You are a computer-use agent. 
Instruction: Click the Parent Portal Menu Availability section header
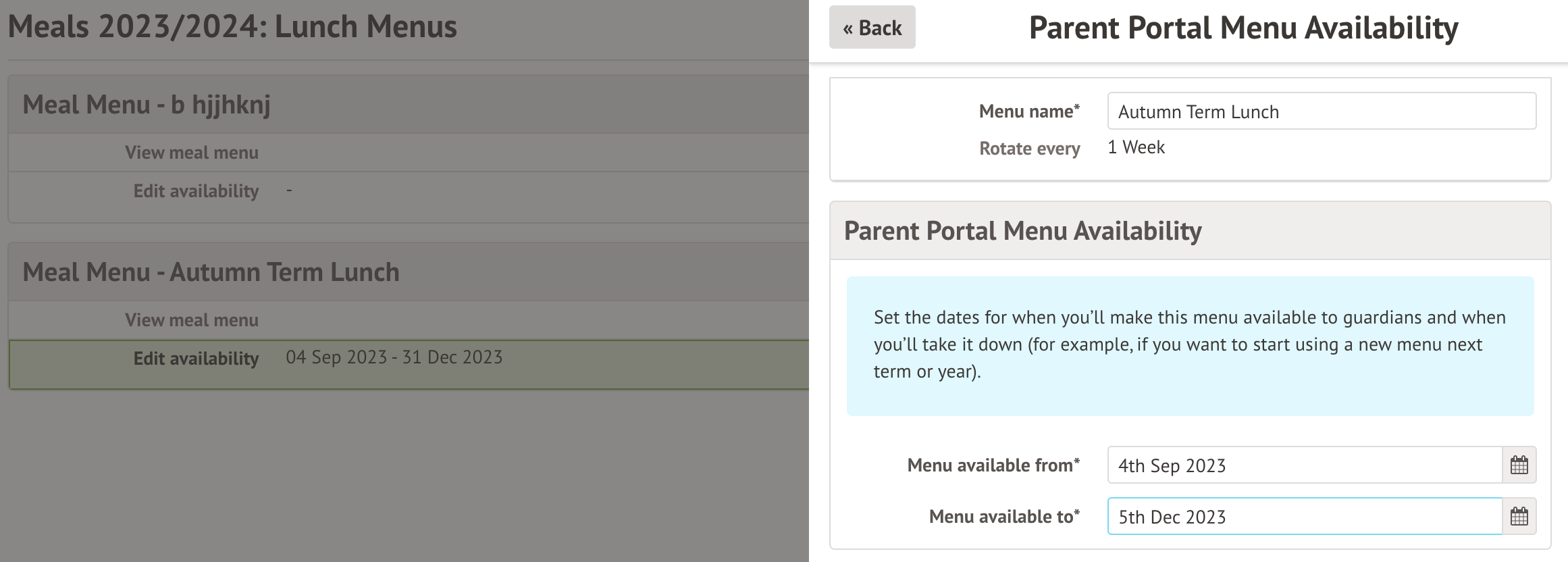click(1022, 230)
